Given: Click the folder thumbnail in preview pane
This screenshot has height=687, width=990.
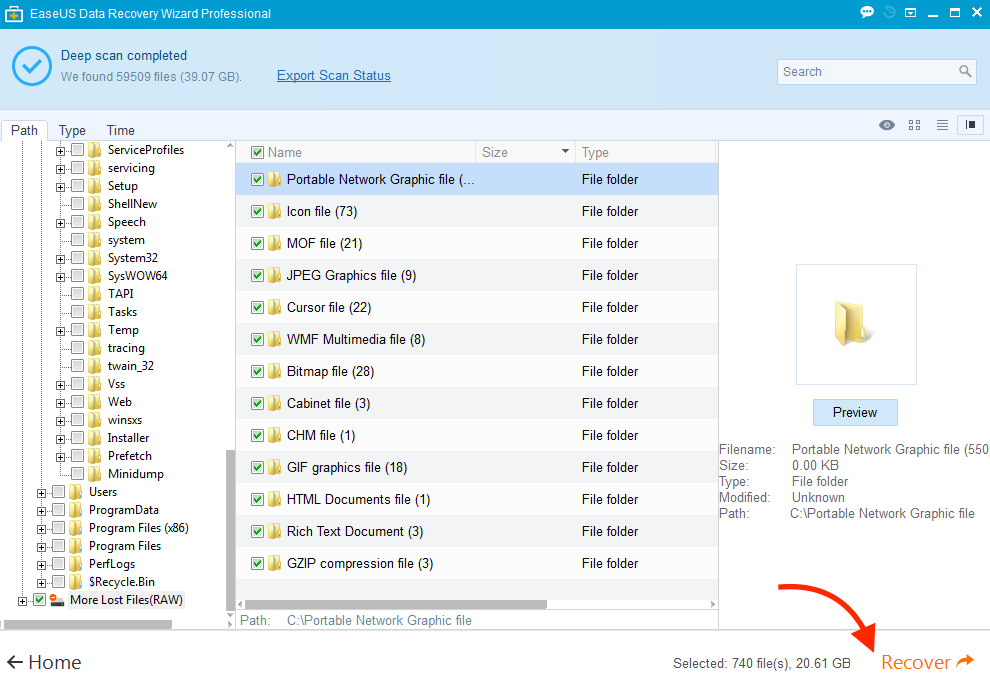Looking at the screenshot, I should (x=855, y=324).
